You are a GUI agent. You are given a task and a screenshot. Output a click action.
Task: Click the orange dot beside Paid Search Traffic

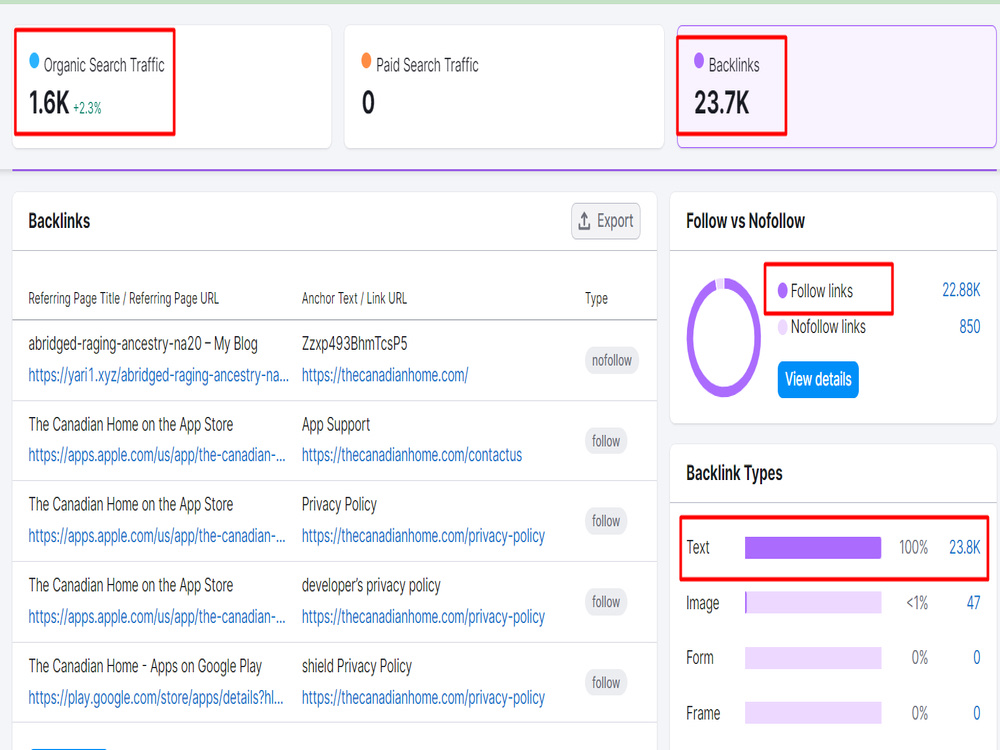(366, 61)
